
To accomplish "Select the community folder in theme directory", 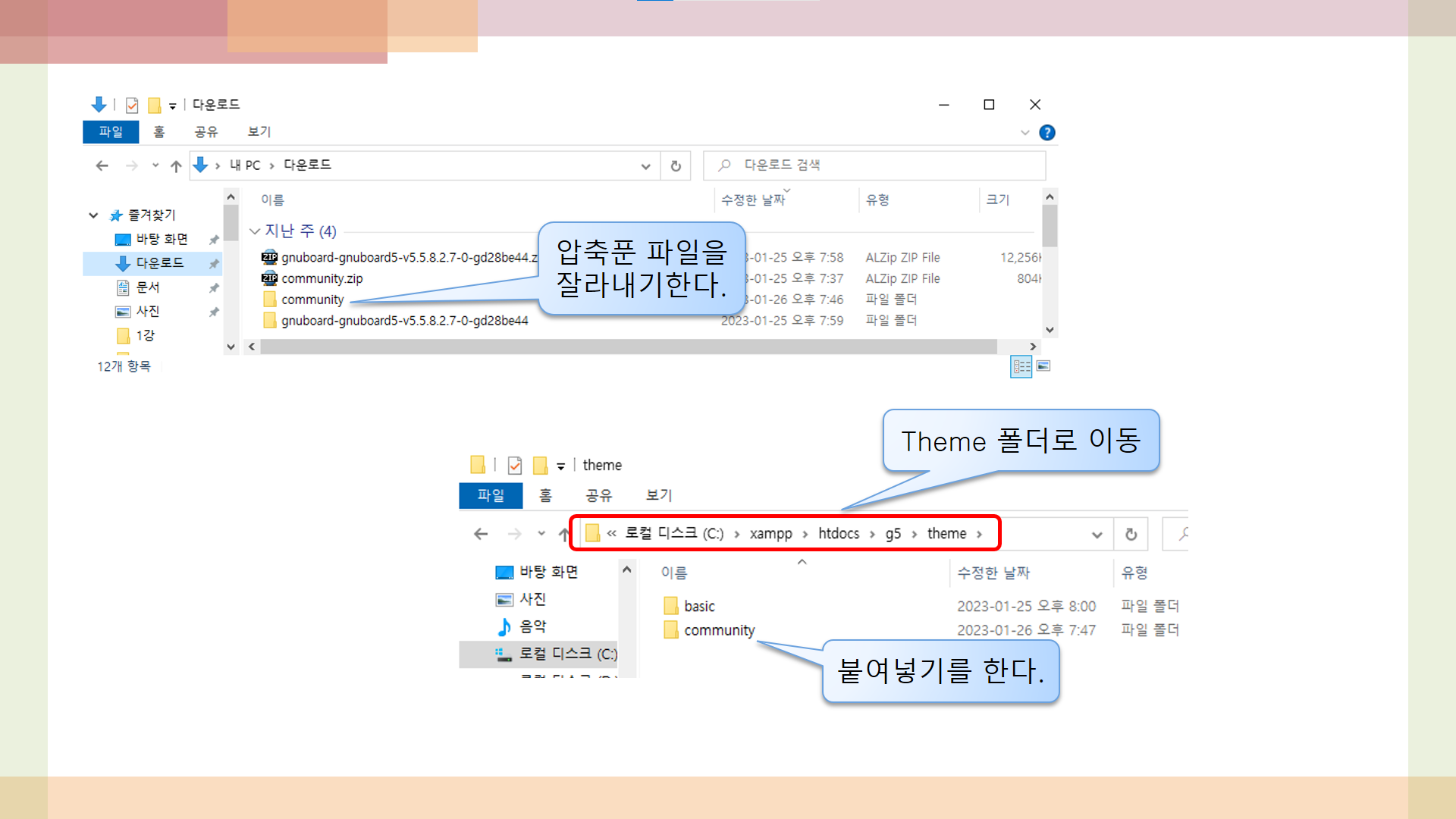I will pyautogui.click(x=718, y=630).
